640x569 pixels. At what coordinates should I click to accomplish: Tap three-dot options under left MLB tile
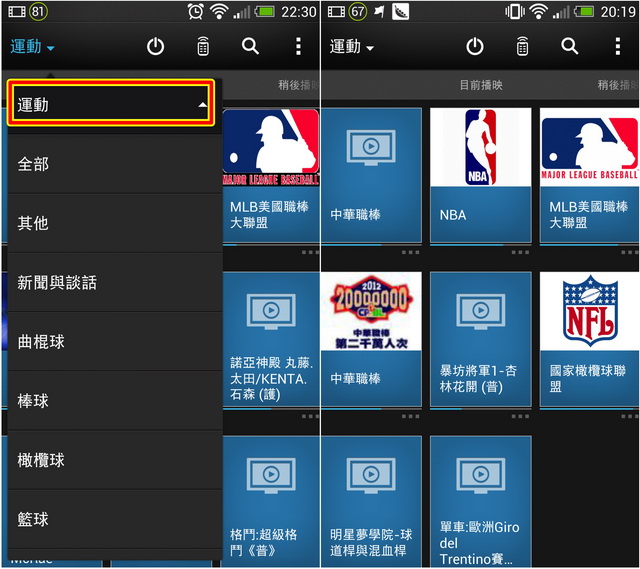(310, 253)
